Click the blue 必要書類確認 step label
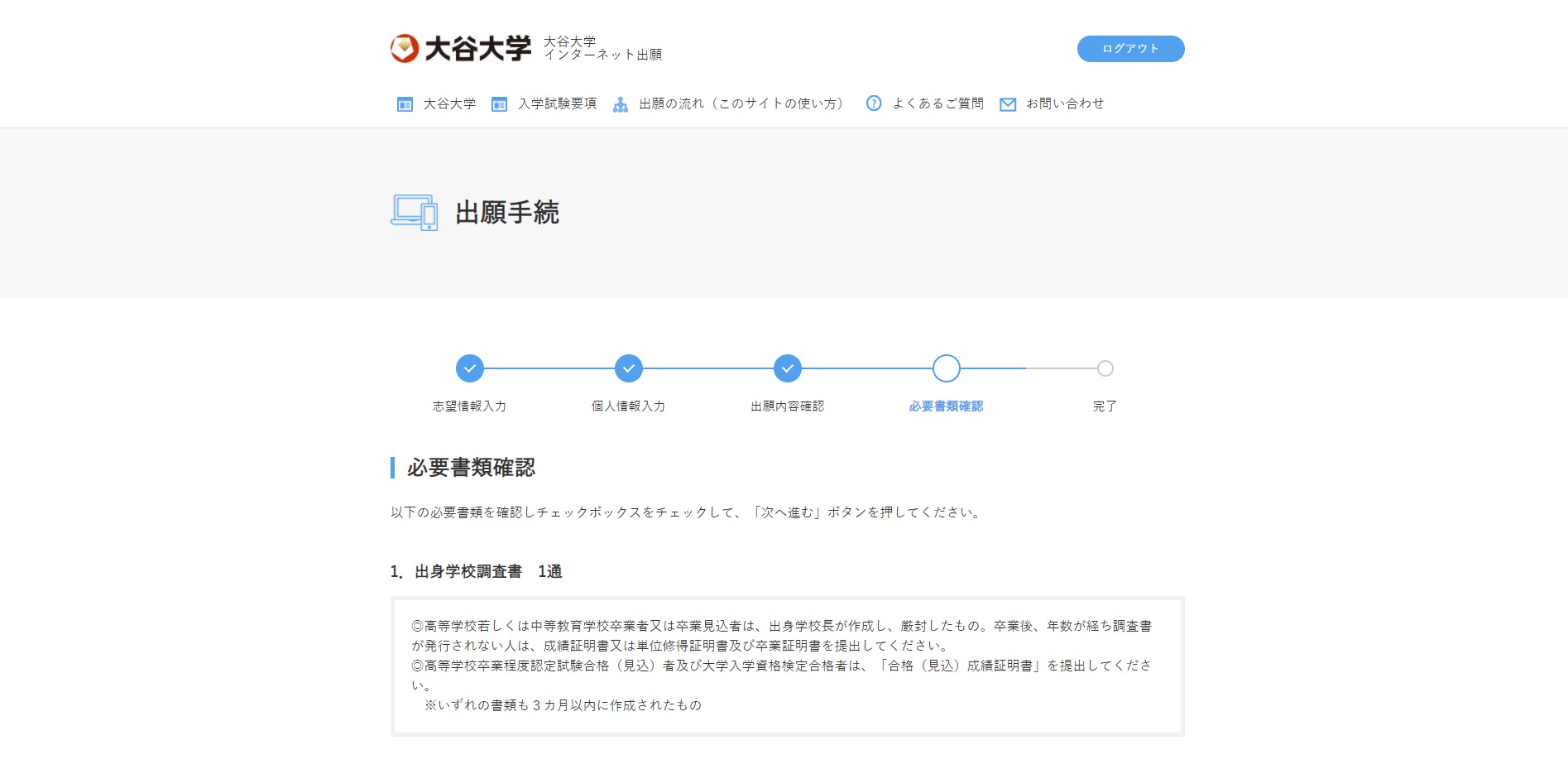 coord(946,406)
